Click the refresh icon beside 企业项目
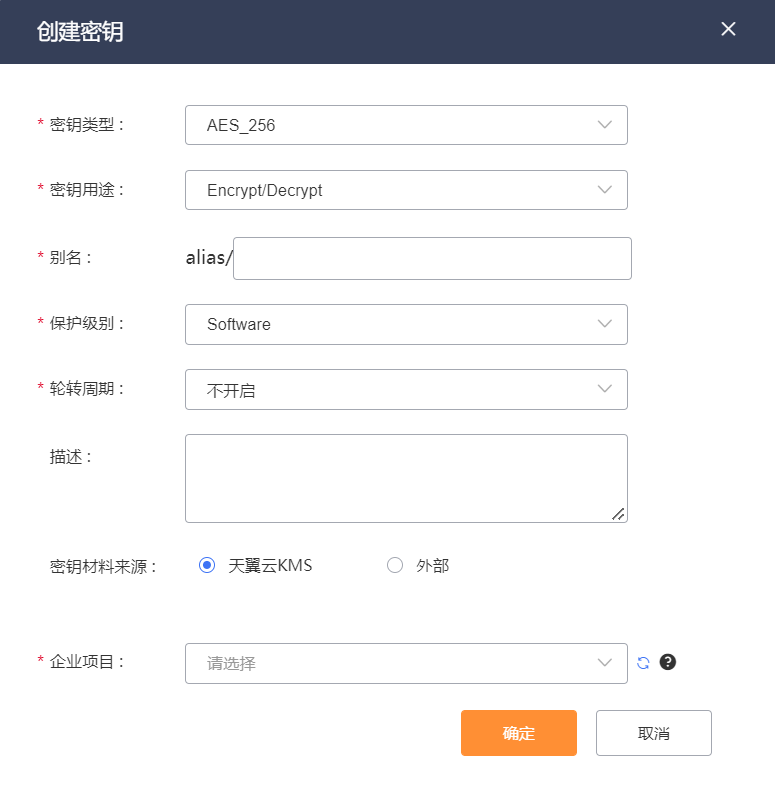The image size is (775, 794). coord(643,662)
